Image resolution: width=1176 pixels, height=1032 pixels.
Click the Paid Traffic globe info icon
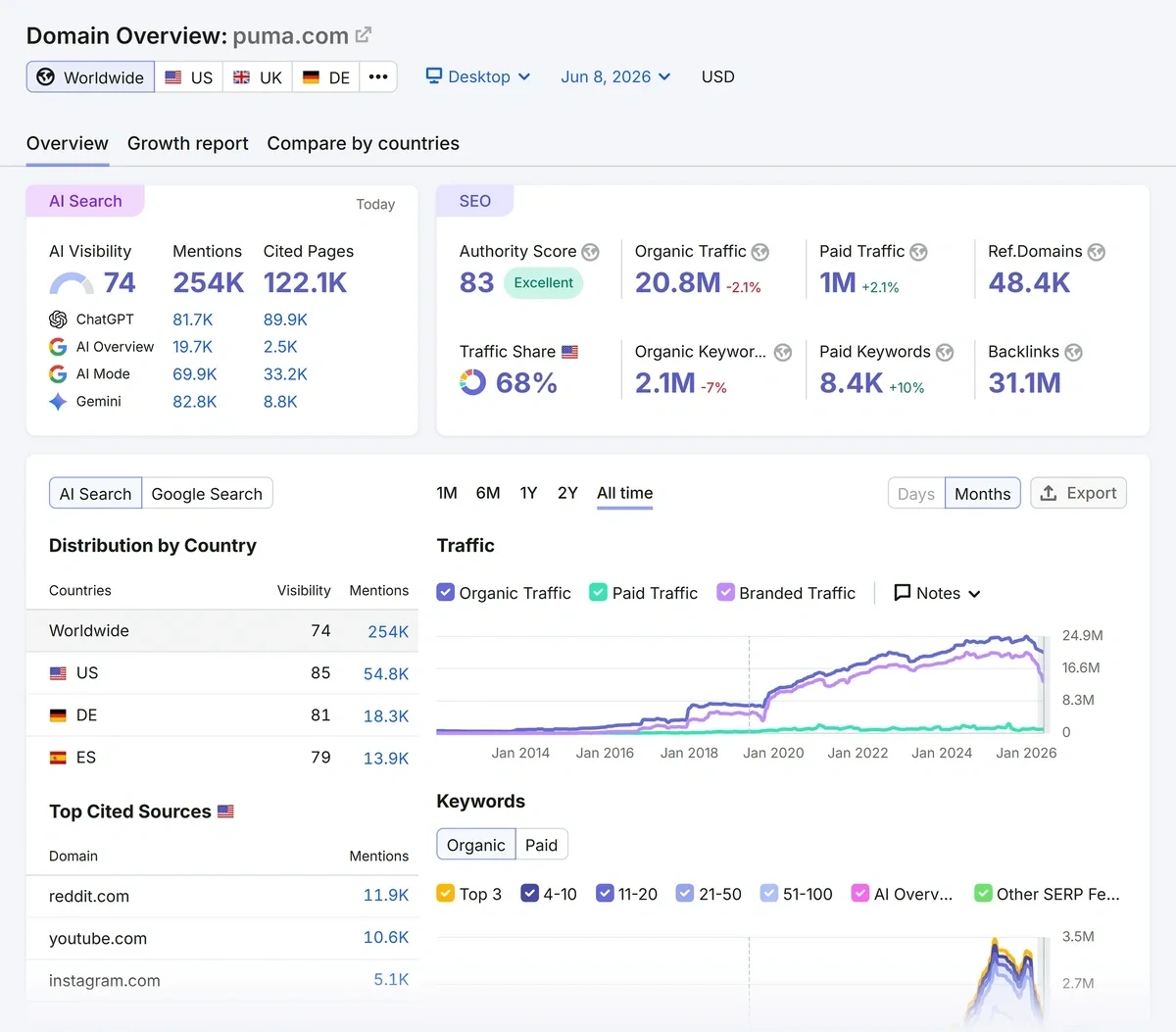918,252
